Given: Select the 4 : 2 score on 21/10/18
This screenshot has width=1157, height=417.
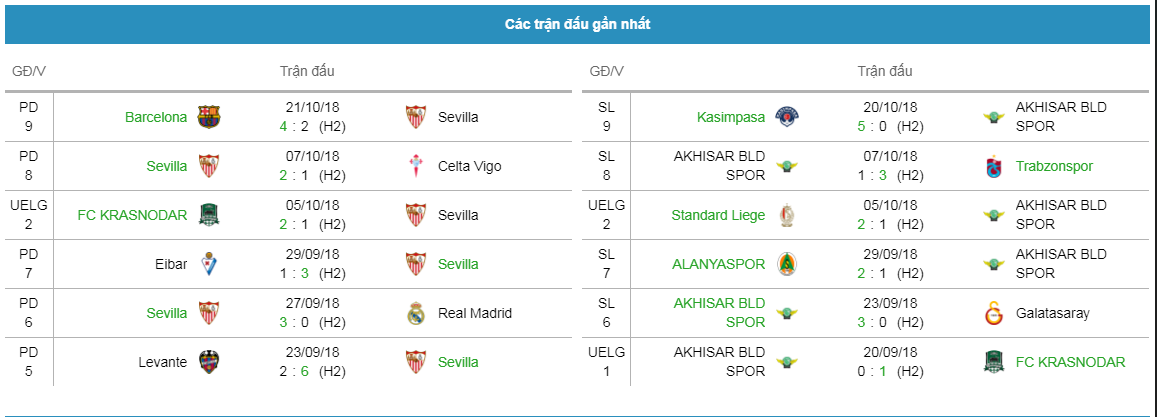Looking at the screenshot, I should 292,126.
